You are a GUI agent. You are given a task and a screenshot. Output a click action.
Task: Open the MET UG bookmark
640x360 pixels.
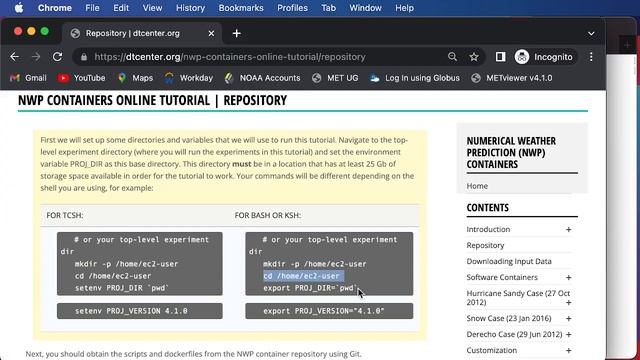tap(335, 78)
